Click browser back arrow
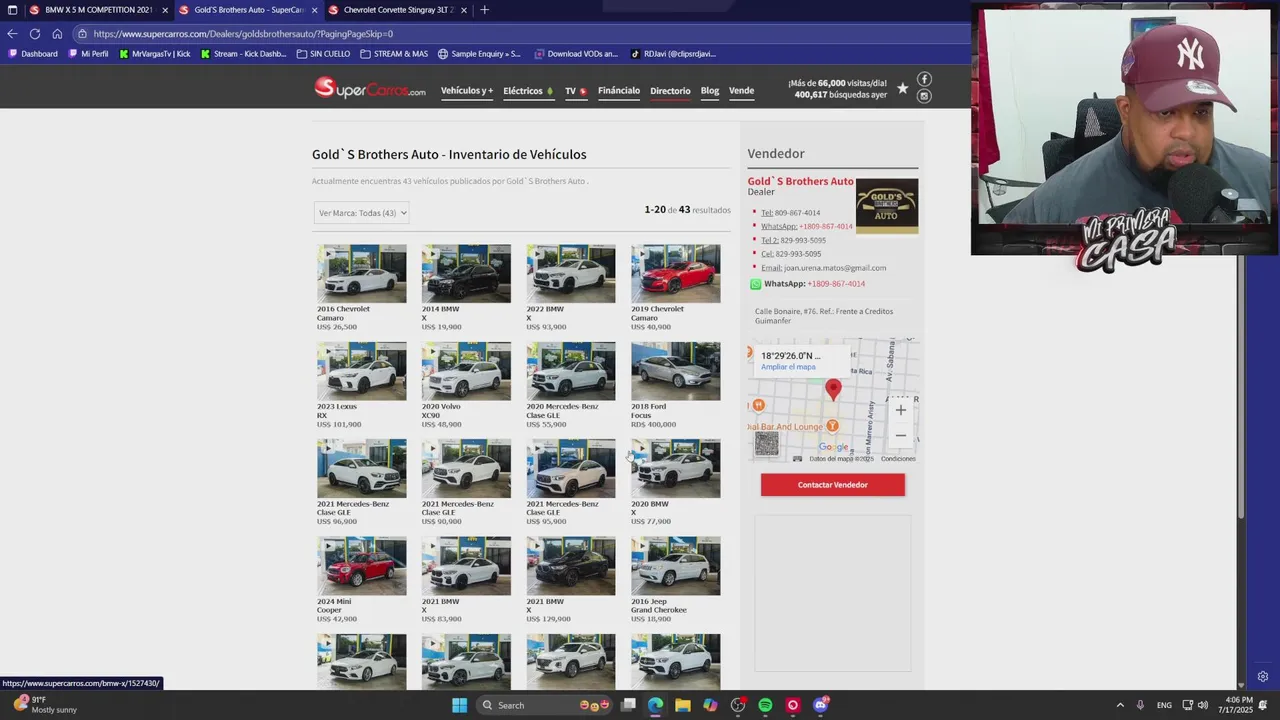 tap(12, 33)
